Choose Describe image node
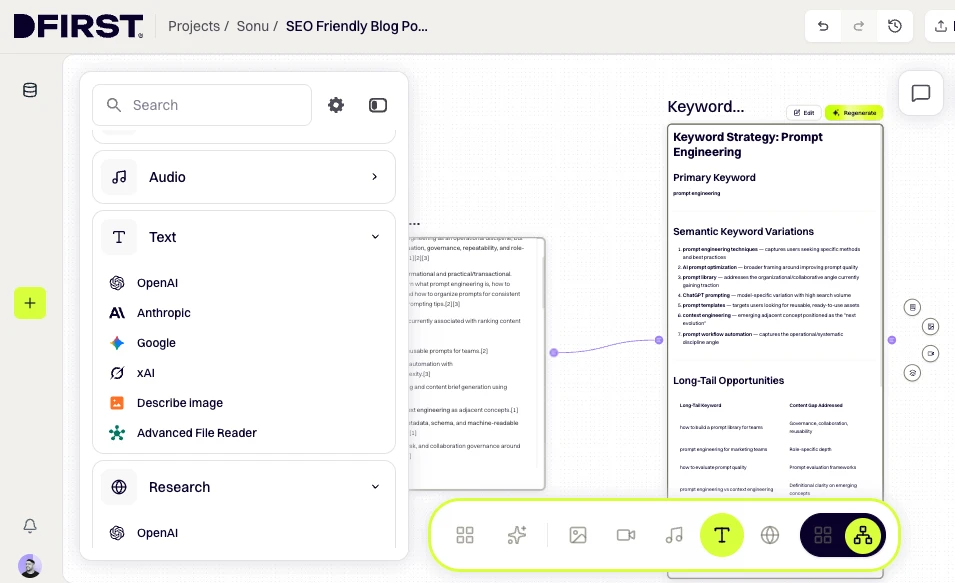The image size is (955, 583). 180,403
